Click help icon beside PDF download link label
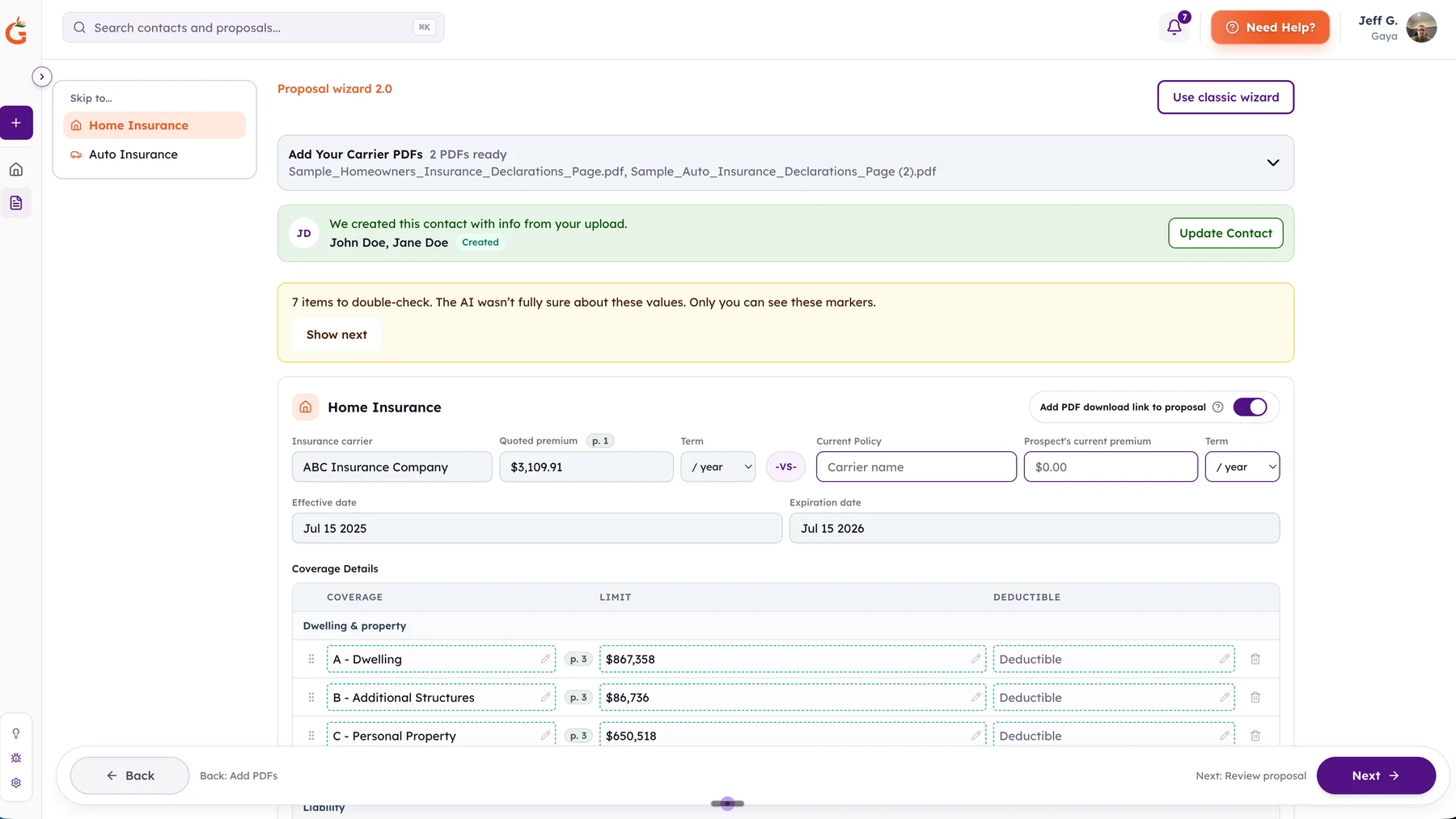The height and width of the screenshot is (819, 1456). tap(1218, 407)
